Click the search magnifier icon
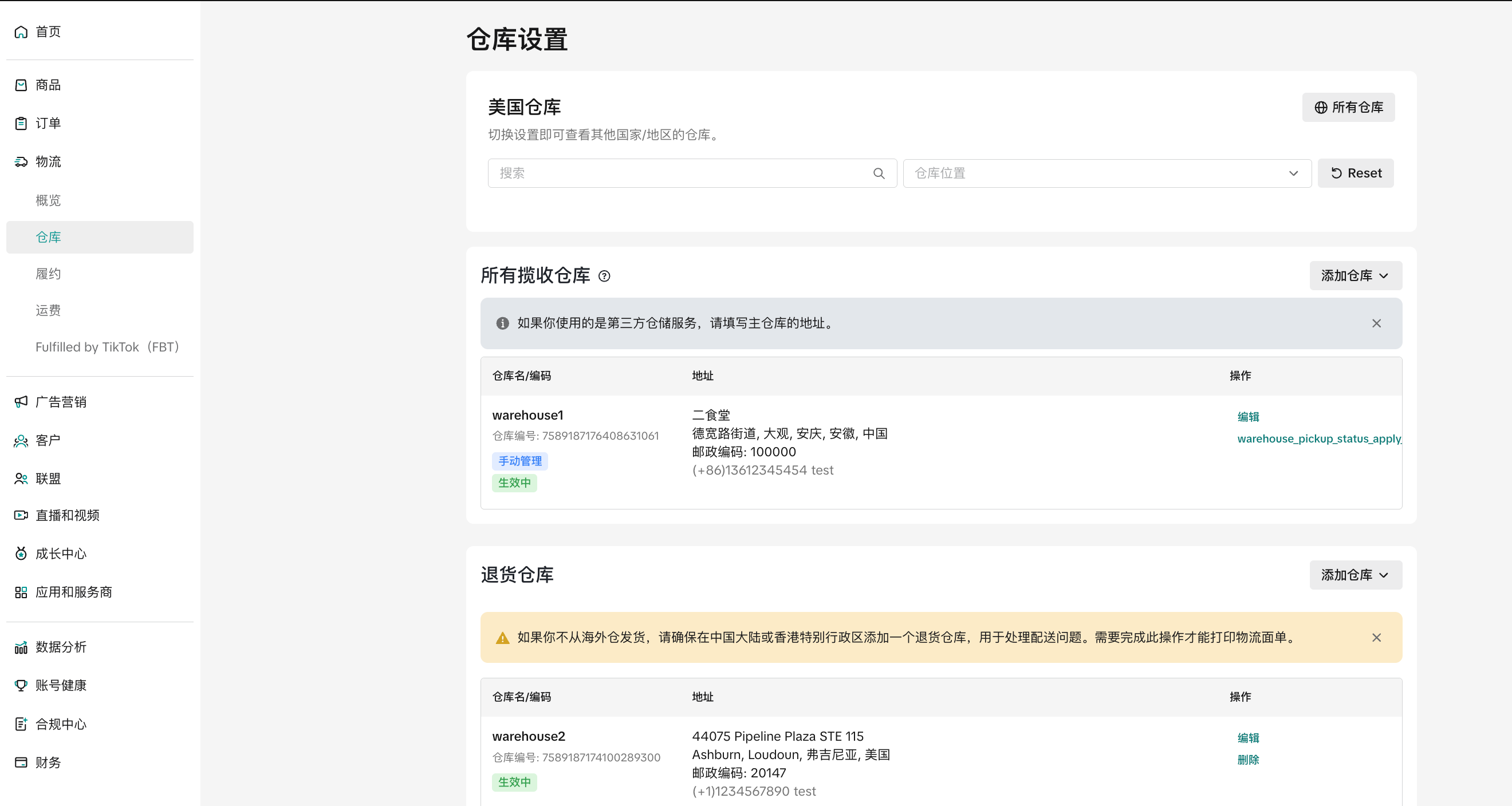1512x806 pixels. pos(879,173)
